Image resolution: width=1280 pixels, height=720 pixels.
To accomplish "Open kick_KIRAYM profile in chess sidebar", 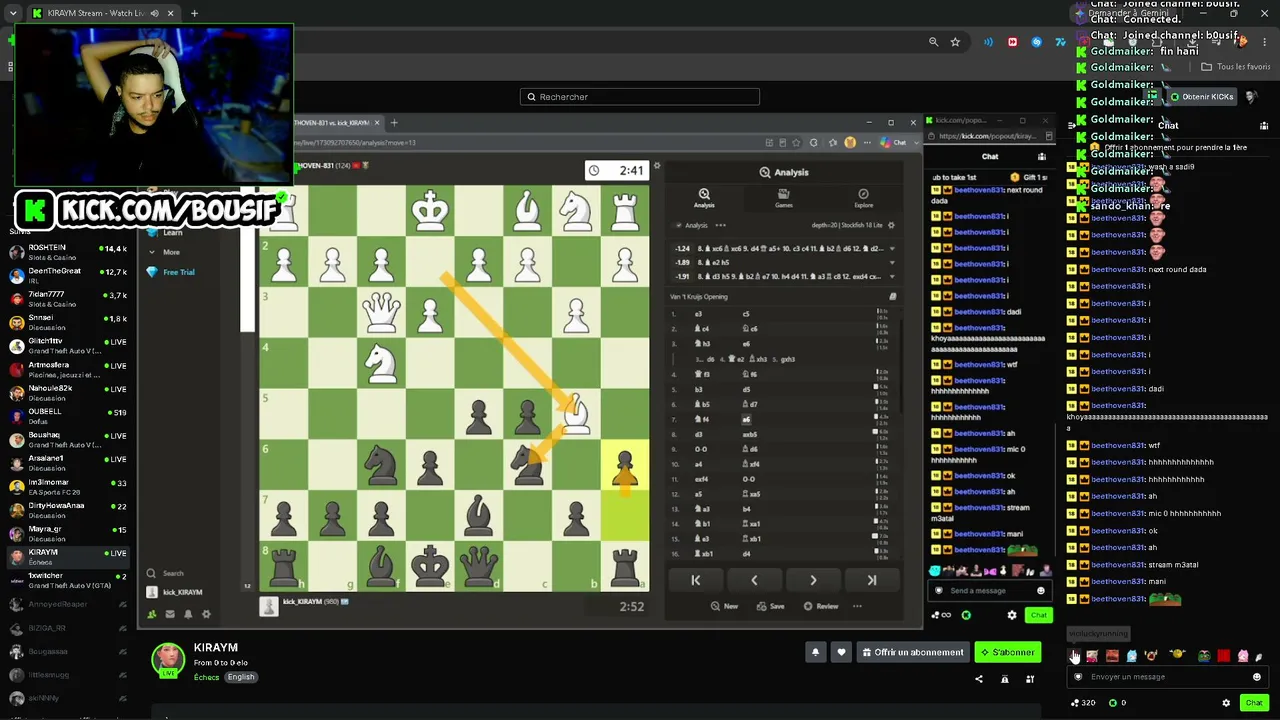I will (x=175, y=592).
